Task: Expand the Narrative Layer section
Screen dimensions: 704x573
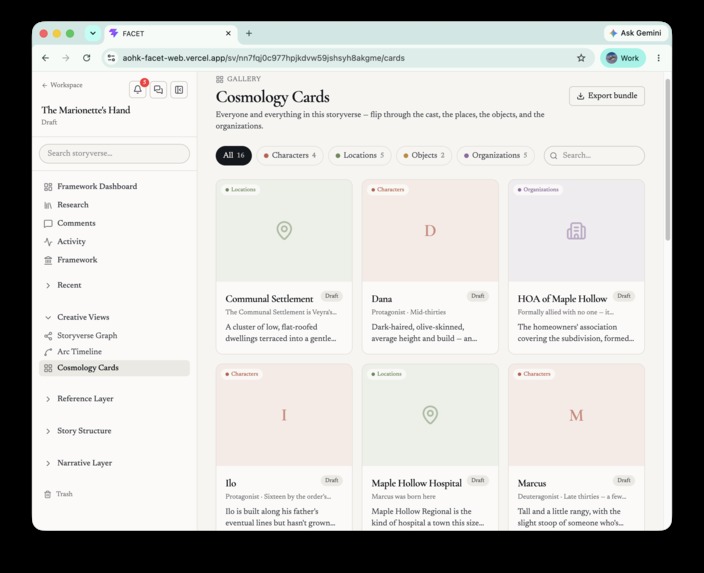Action: pos(48,463)
